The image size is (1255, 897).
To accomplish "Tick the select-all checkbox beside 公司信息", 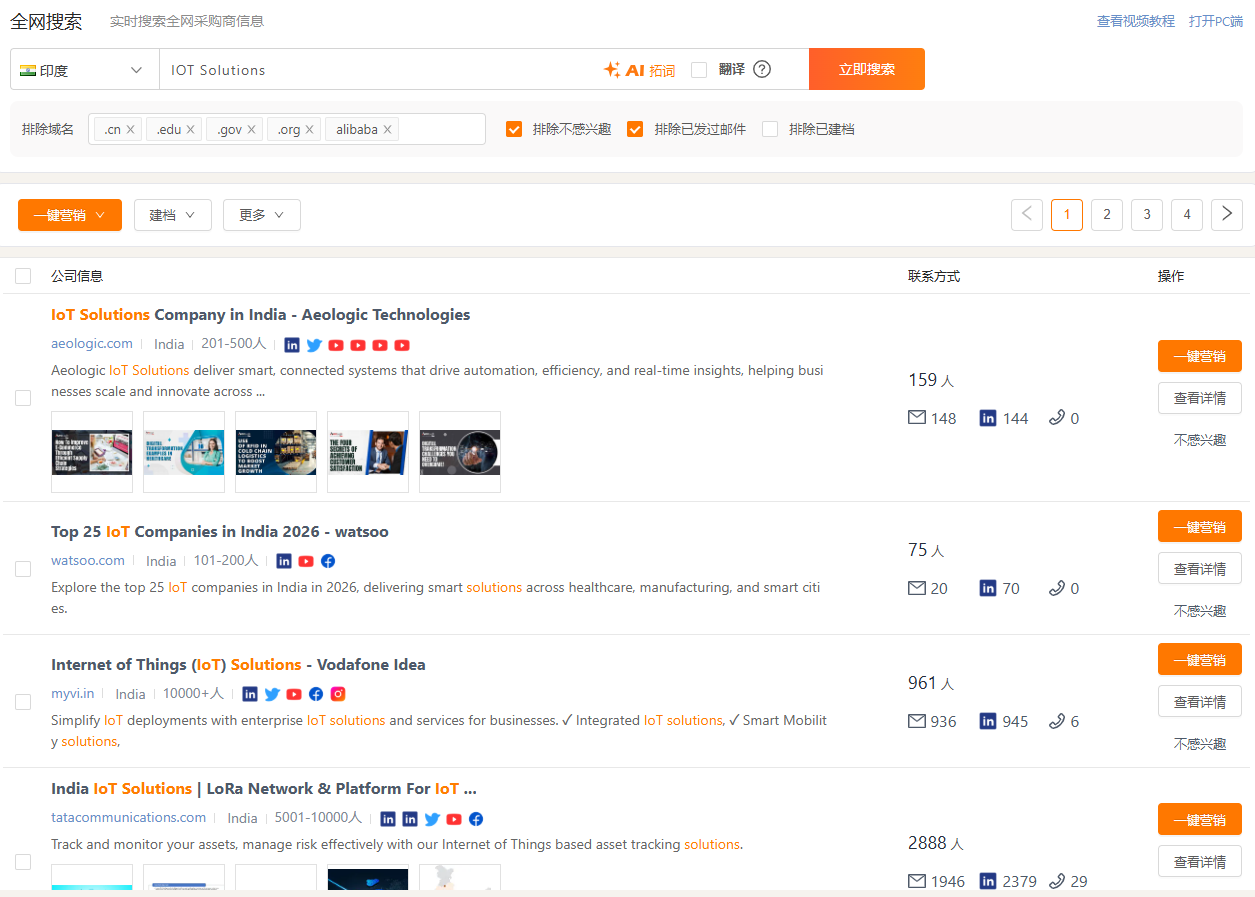I will pos(23,276).
